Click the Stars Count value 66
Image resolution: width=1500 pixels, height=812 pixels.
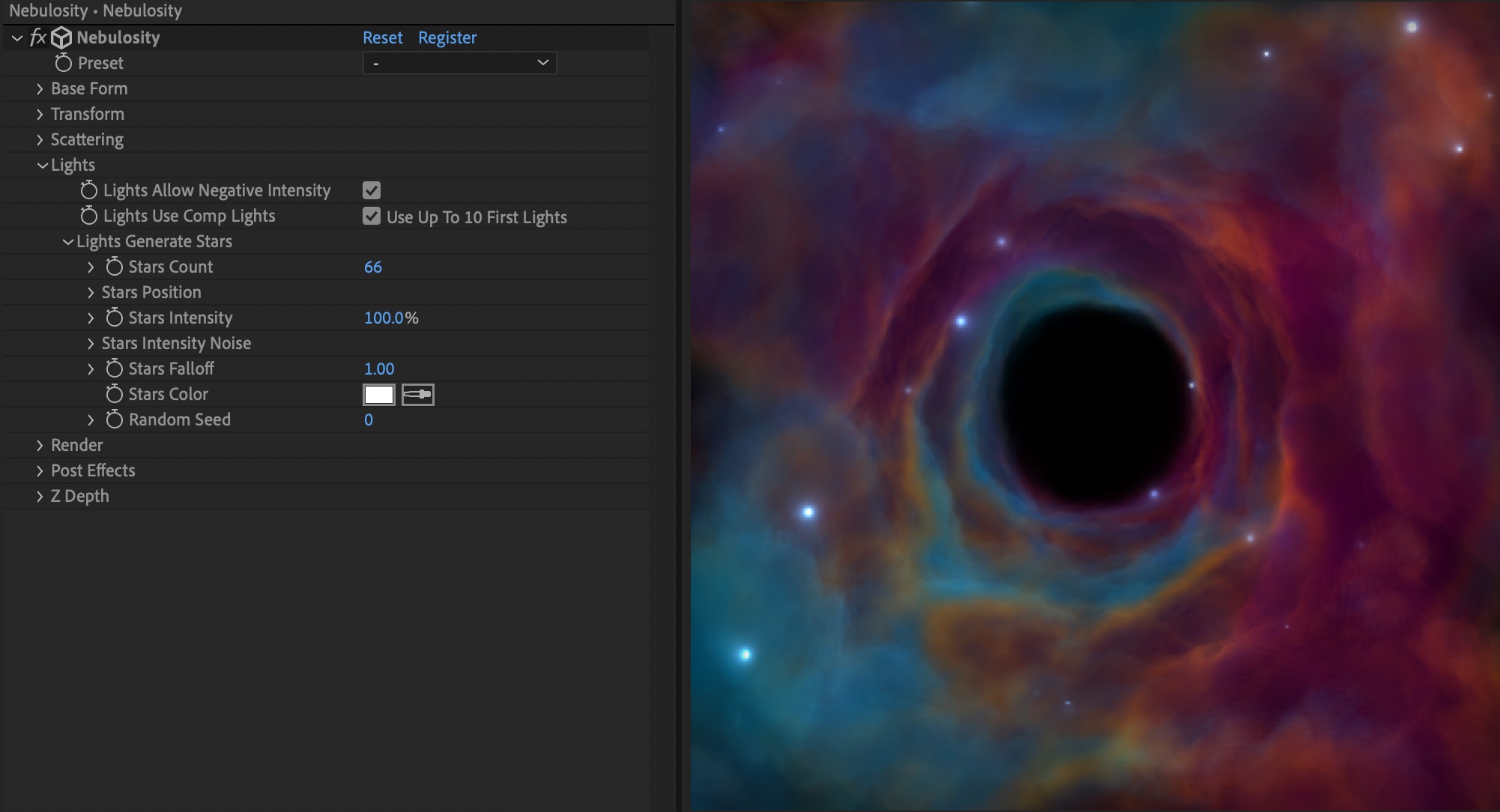pyautogui.click(x=373, y=267)
